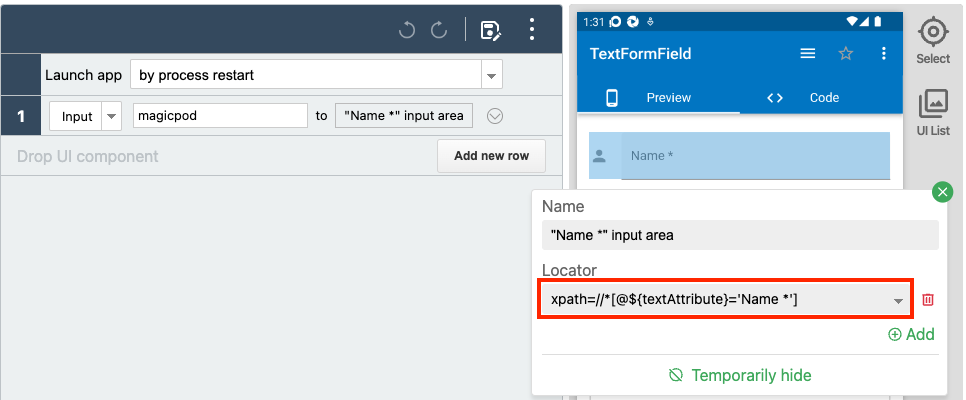This screenshot has height=400, width=966.
Task: Select step number 1 row handle
Action: (21, 116)
